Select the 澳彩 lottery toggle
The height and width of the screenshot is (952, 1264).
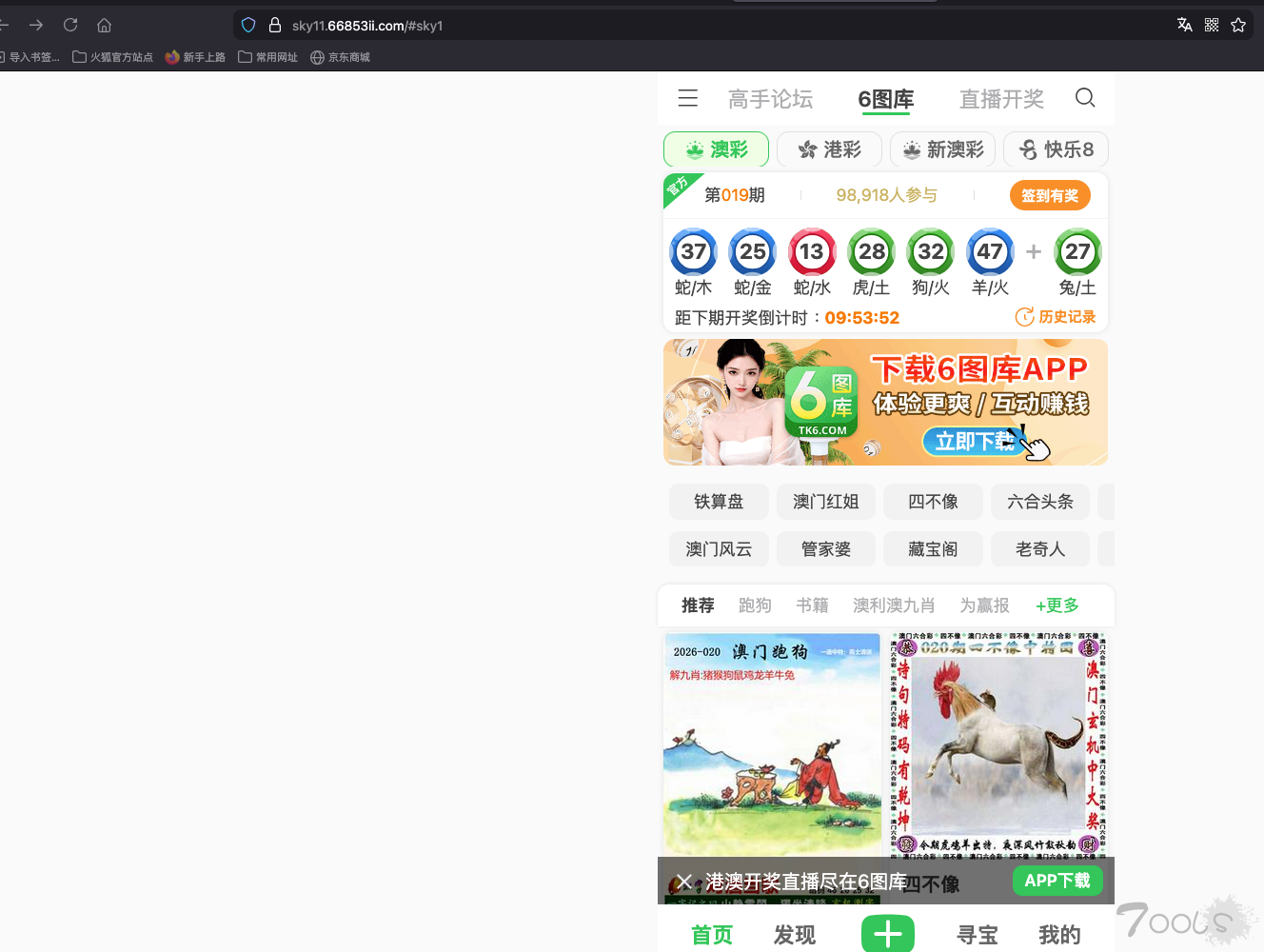[x=716, y=149]
